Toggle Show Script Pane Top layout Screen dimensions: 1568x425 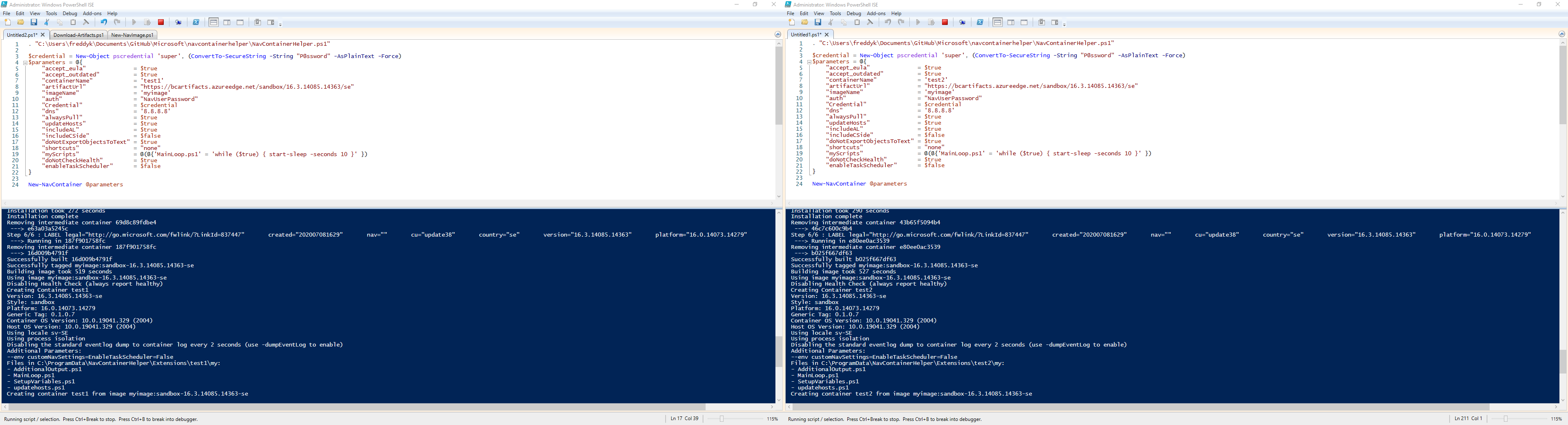tap(213, 22)
